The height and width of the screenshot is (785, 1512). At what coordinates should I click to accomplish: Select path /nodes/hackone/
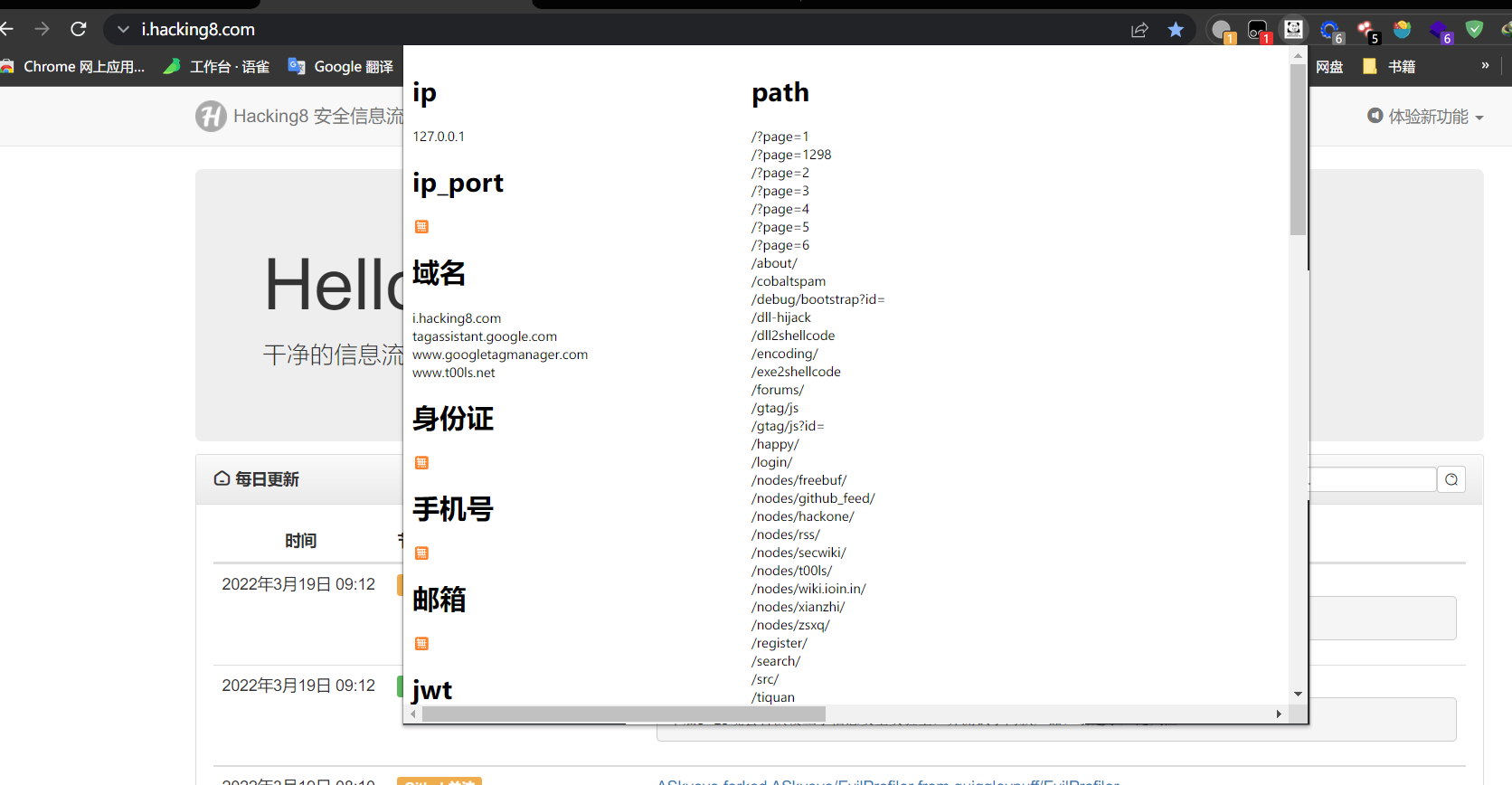pyautogui.click(x=803, y=516)
